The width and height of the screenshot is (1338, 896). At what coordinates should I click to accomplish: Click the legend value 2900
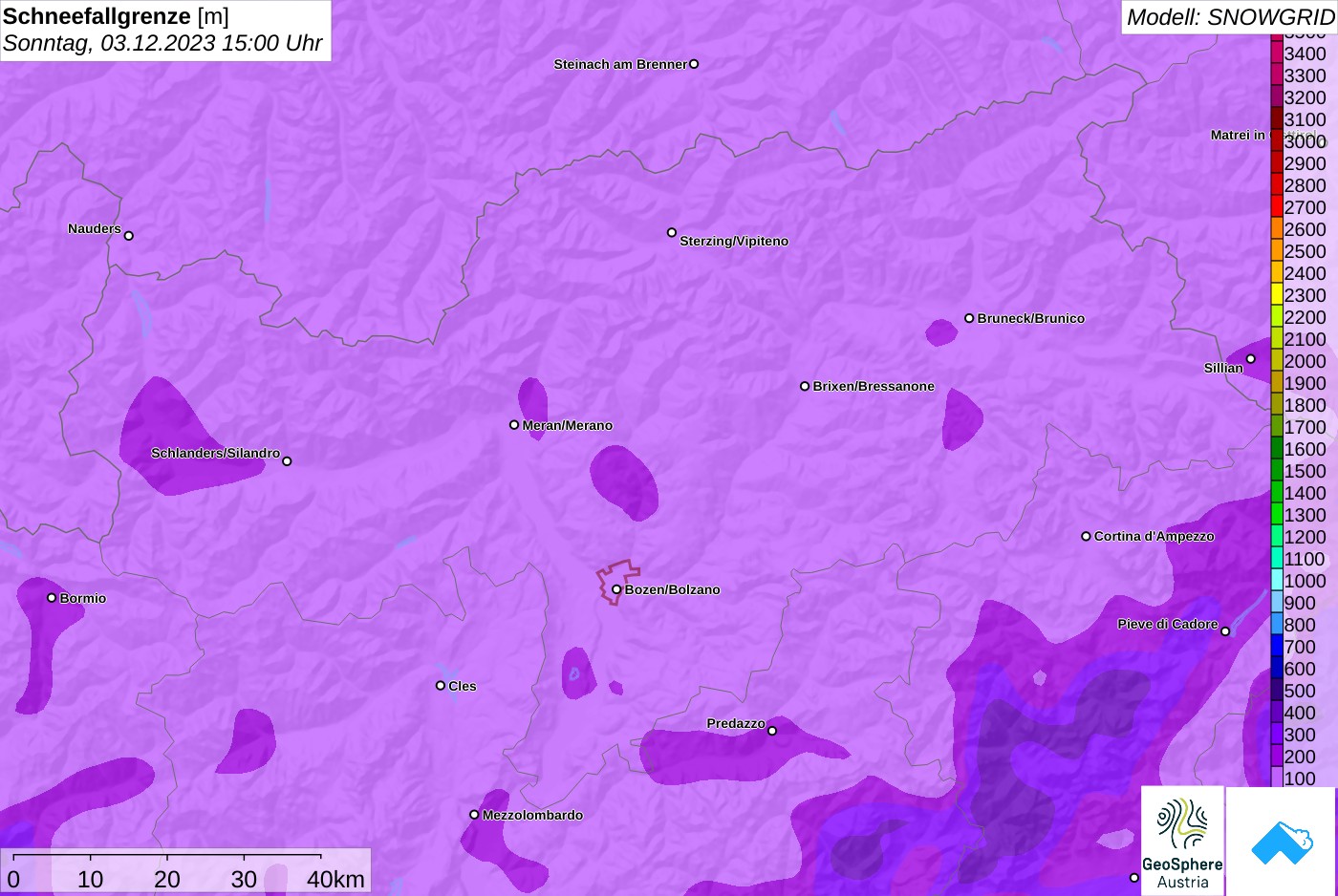coord(1306,163)
